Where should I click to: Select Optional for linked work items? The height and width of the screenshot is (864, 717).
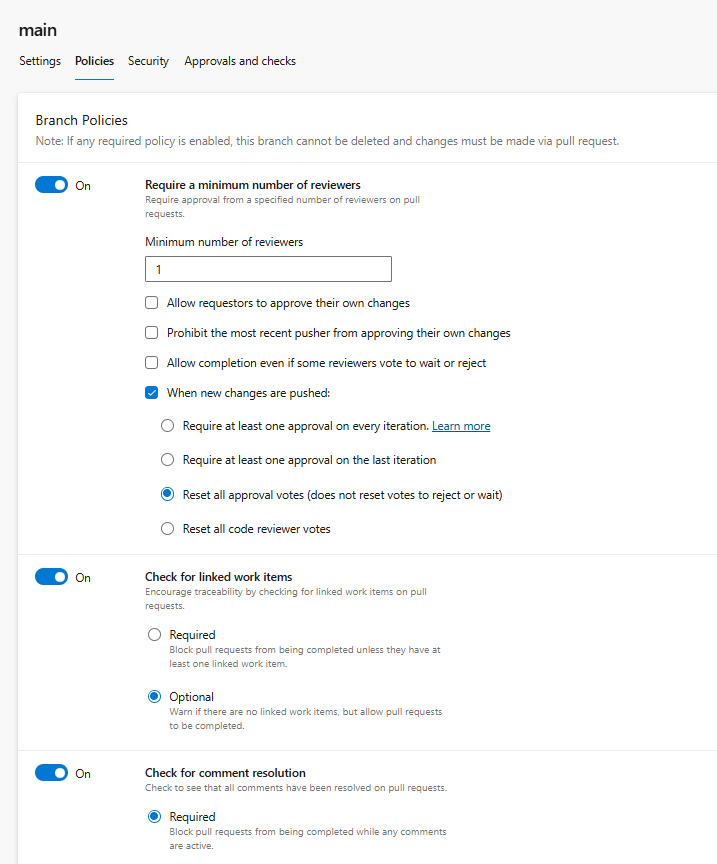click(x=154, y=697)
